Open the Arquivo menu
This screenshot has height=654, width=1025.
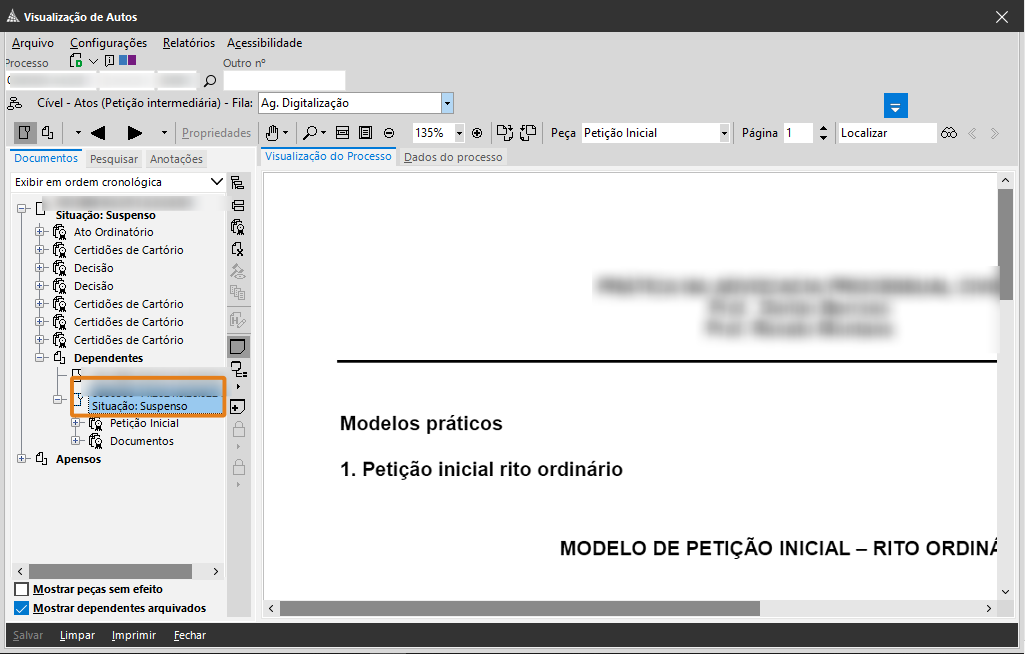click(x=33, y=43)
